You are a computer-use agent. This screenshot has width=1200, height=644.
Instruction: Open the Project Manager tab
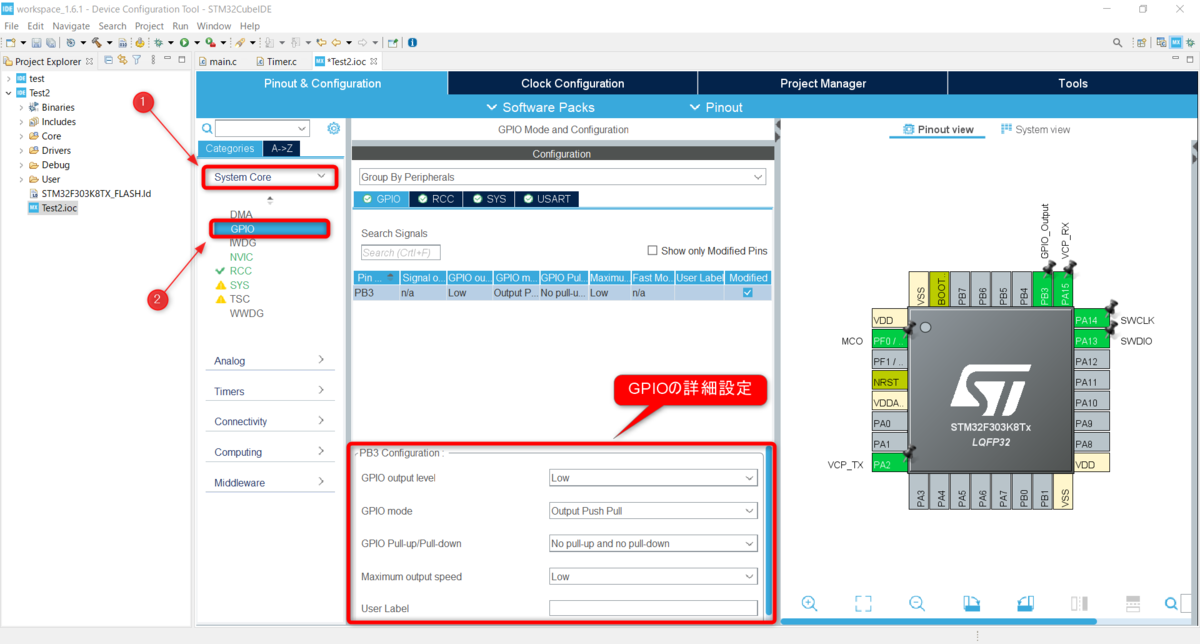pyautogui.click(x=823, y=83)
